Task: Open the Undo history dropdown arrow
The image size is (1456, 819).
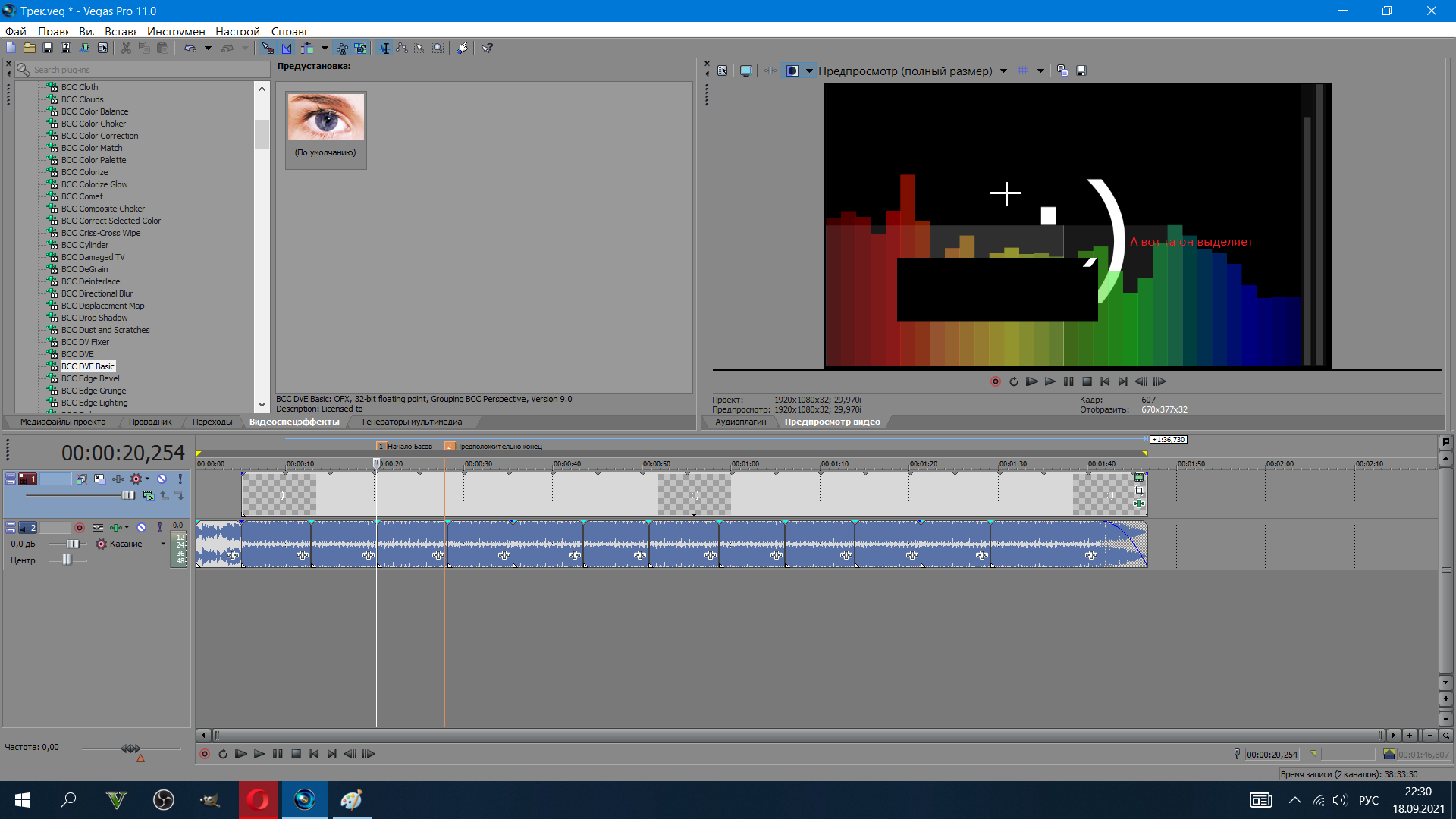Action: (208, 48)
